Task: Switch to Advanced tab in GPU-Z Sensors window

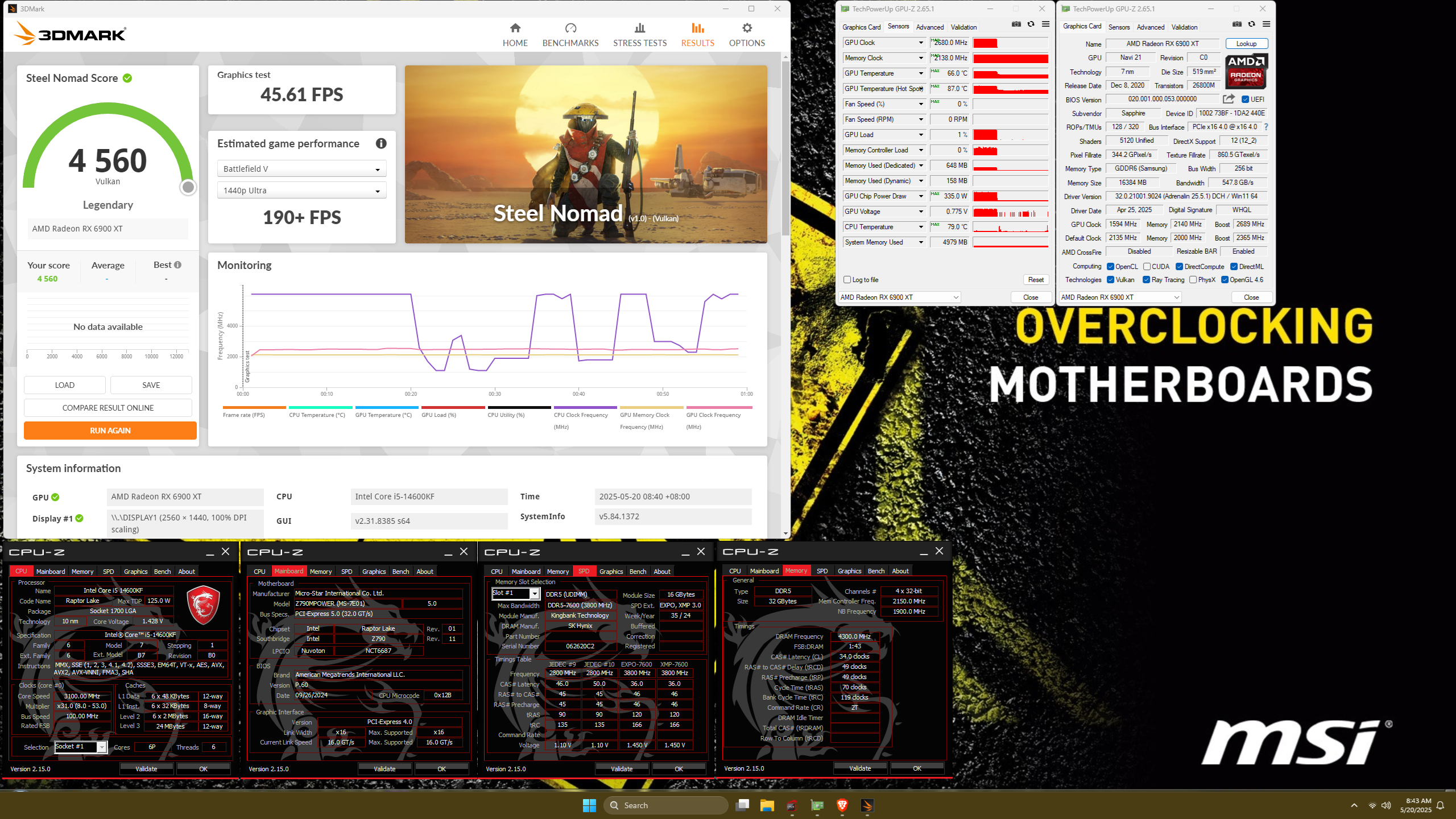Action: [929, 27]
